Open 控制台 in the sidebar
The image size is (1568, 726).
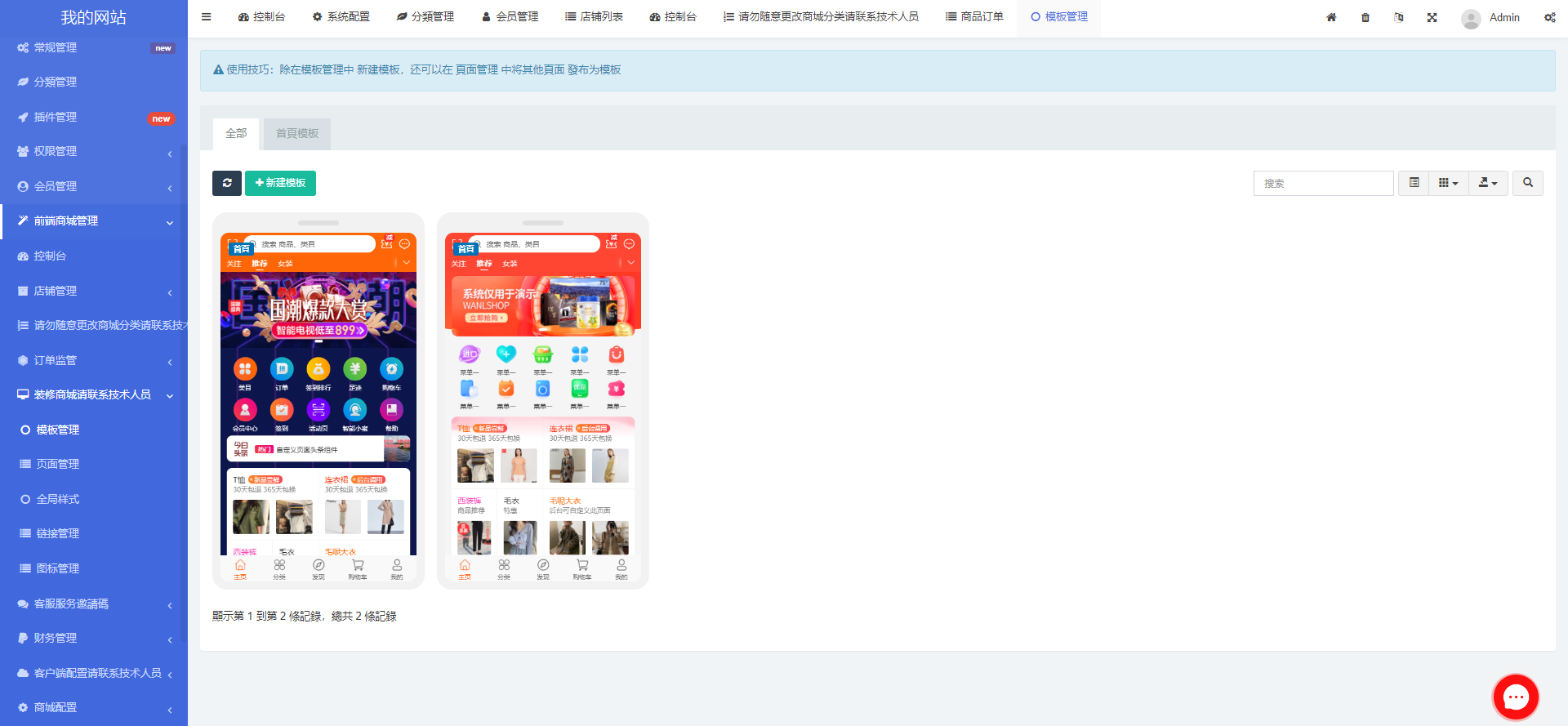94,256
